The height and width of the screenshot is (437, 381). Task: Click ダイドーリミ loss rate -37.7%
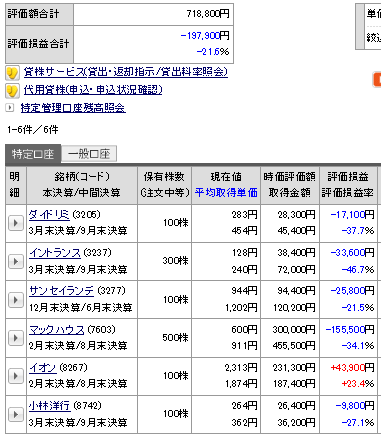pos(358,231)
